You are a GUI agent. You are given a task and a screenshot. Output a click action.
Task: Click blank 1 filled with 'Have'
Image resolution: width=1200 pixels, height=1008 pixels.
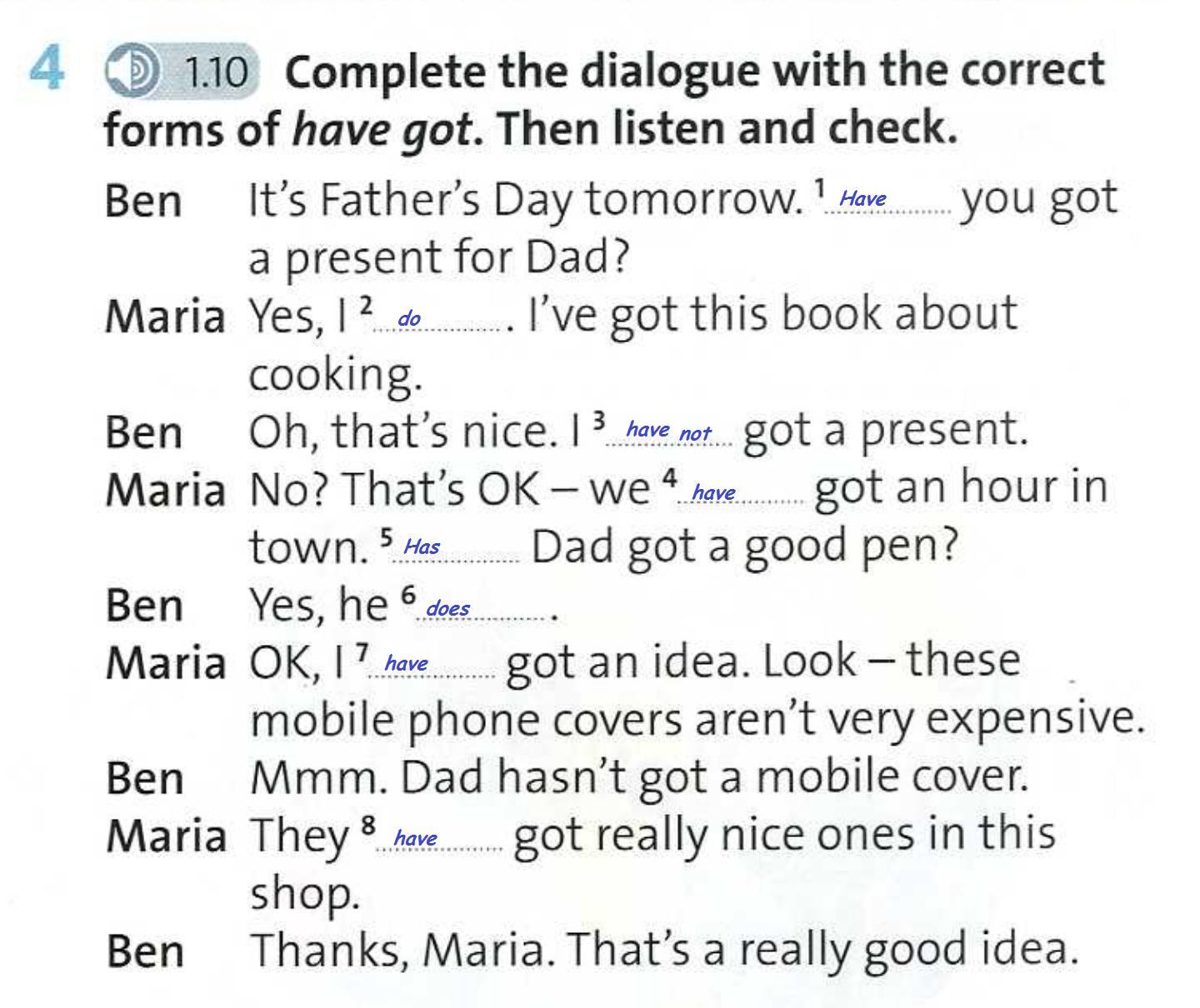(887, 200)
